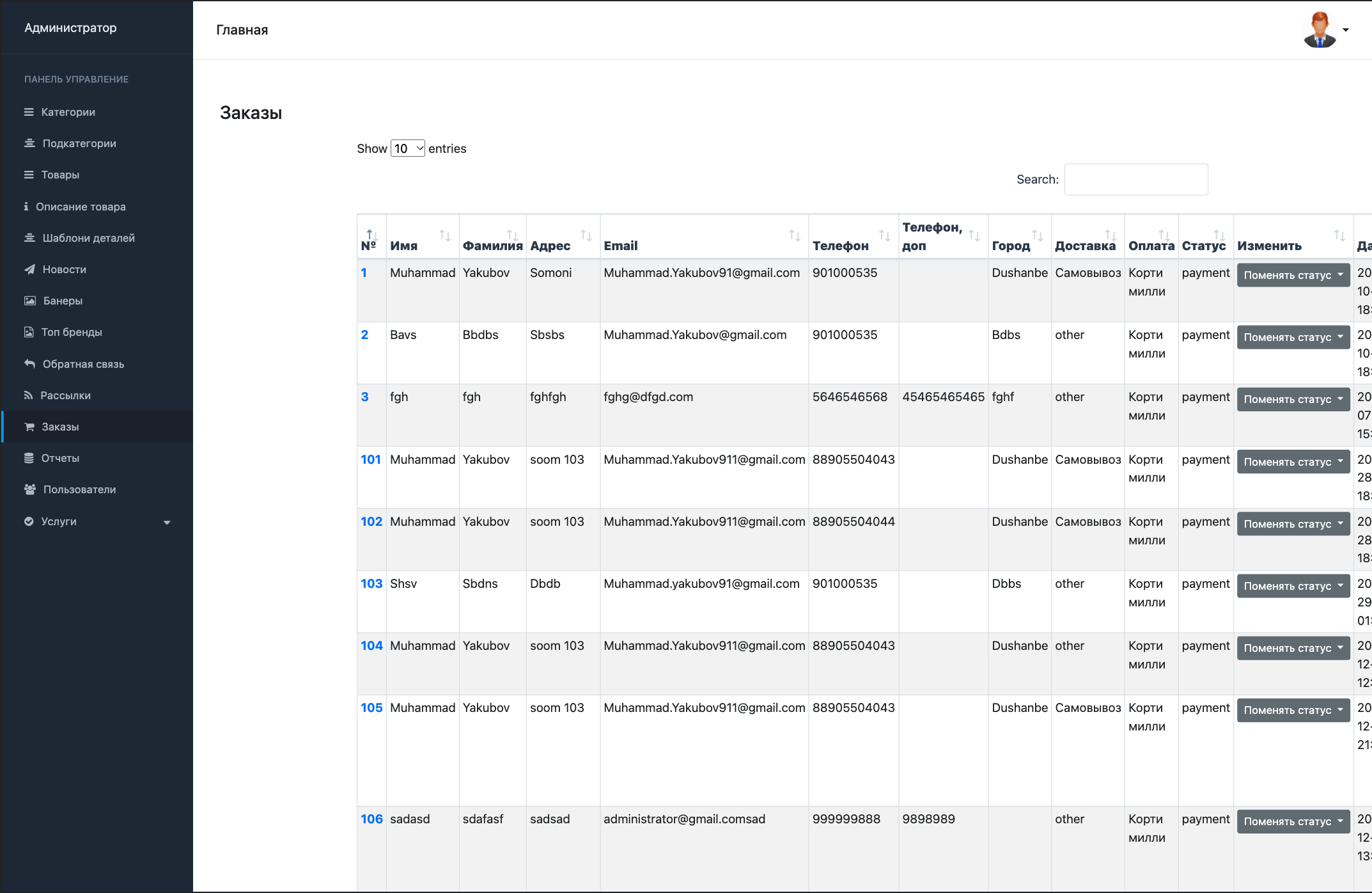Open Поменять статус dropdown for order 103
Viewport: 1372px width, 893px height.
coord(1293,586)
